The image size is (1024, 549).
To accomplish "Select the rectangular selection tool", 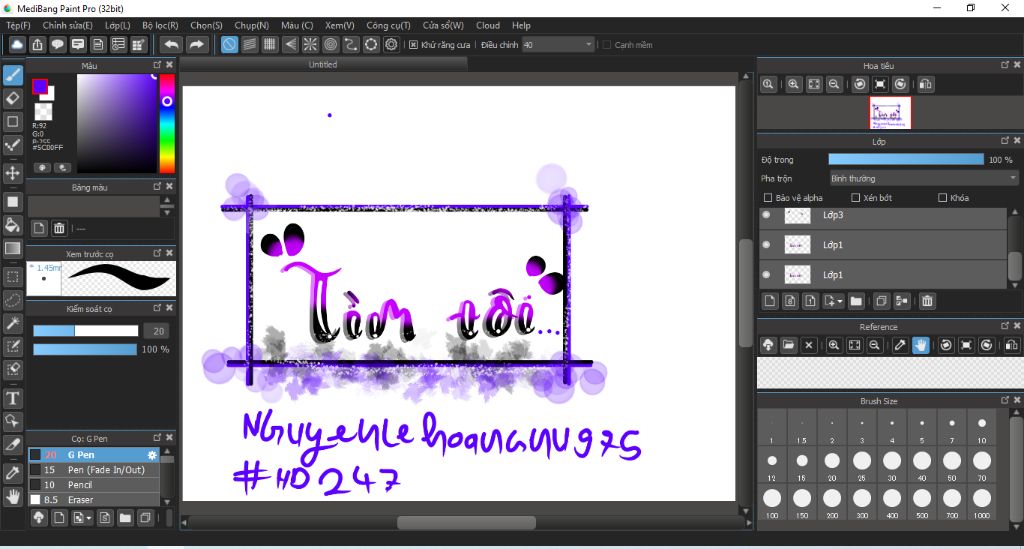I will click(12, 277).
